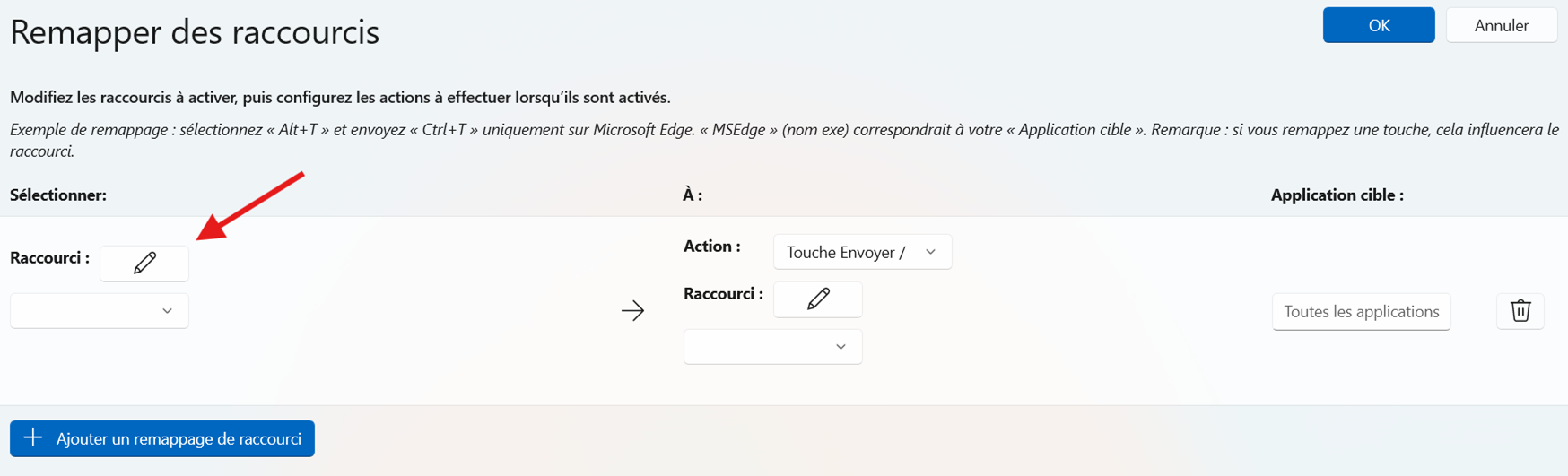Click the Sélectionner: column header
Screen dimensions: 1568x476
[x=58, y=195]
